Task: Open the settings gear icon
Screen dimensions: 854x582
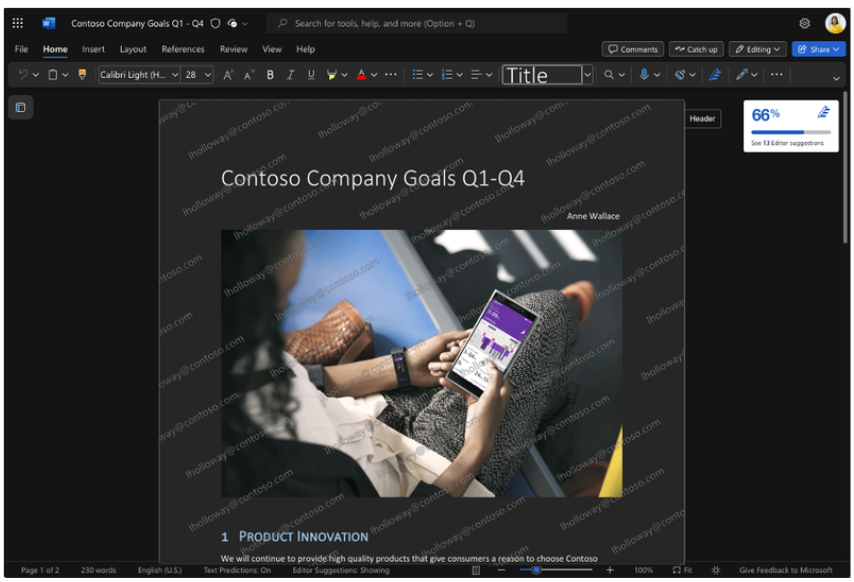Action: click(804, 23)
